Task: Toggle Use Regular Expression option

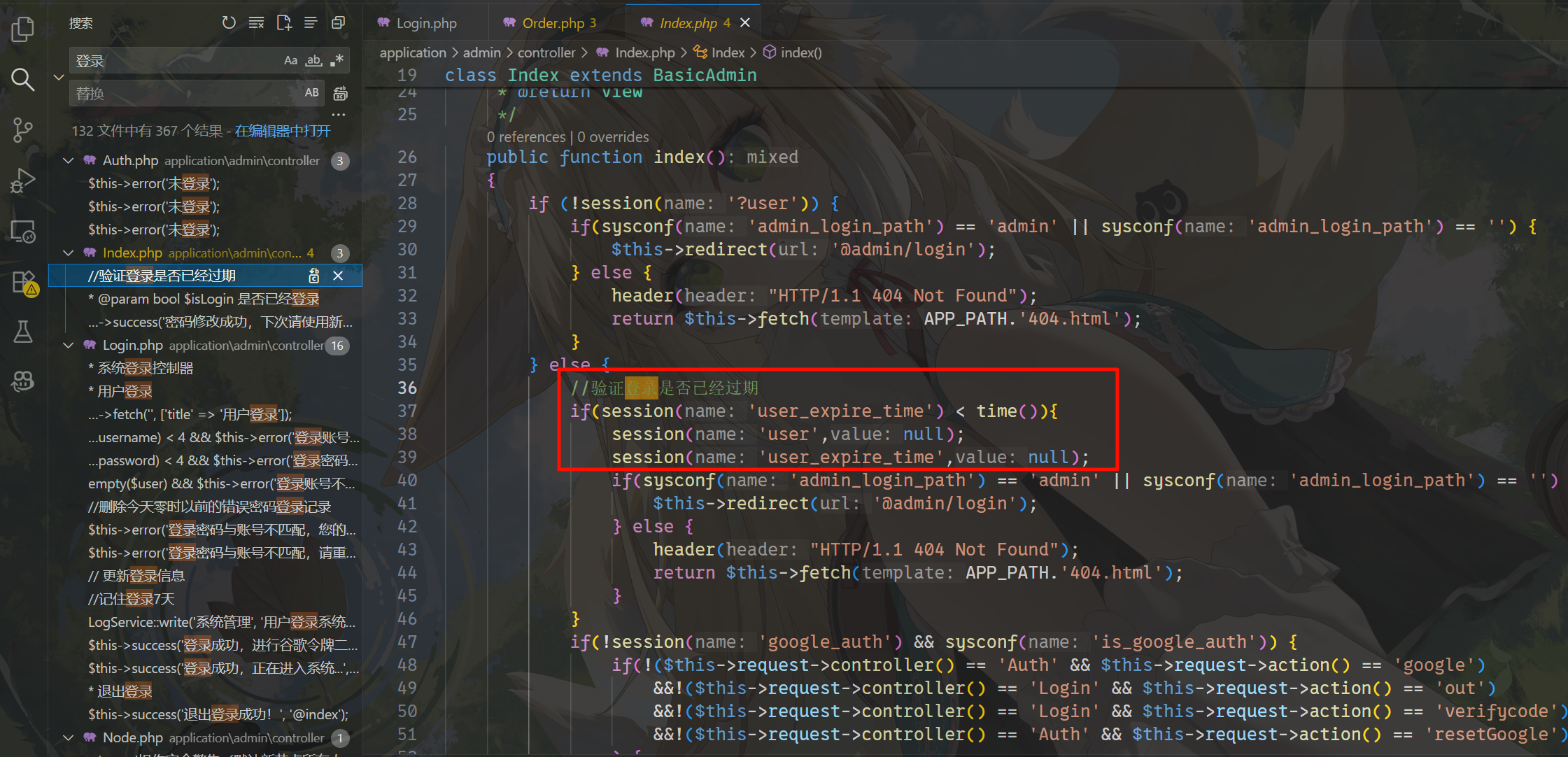Action: click(x=337, y=61)
